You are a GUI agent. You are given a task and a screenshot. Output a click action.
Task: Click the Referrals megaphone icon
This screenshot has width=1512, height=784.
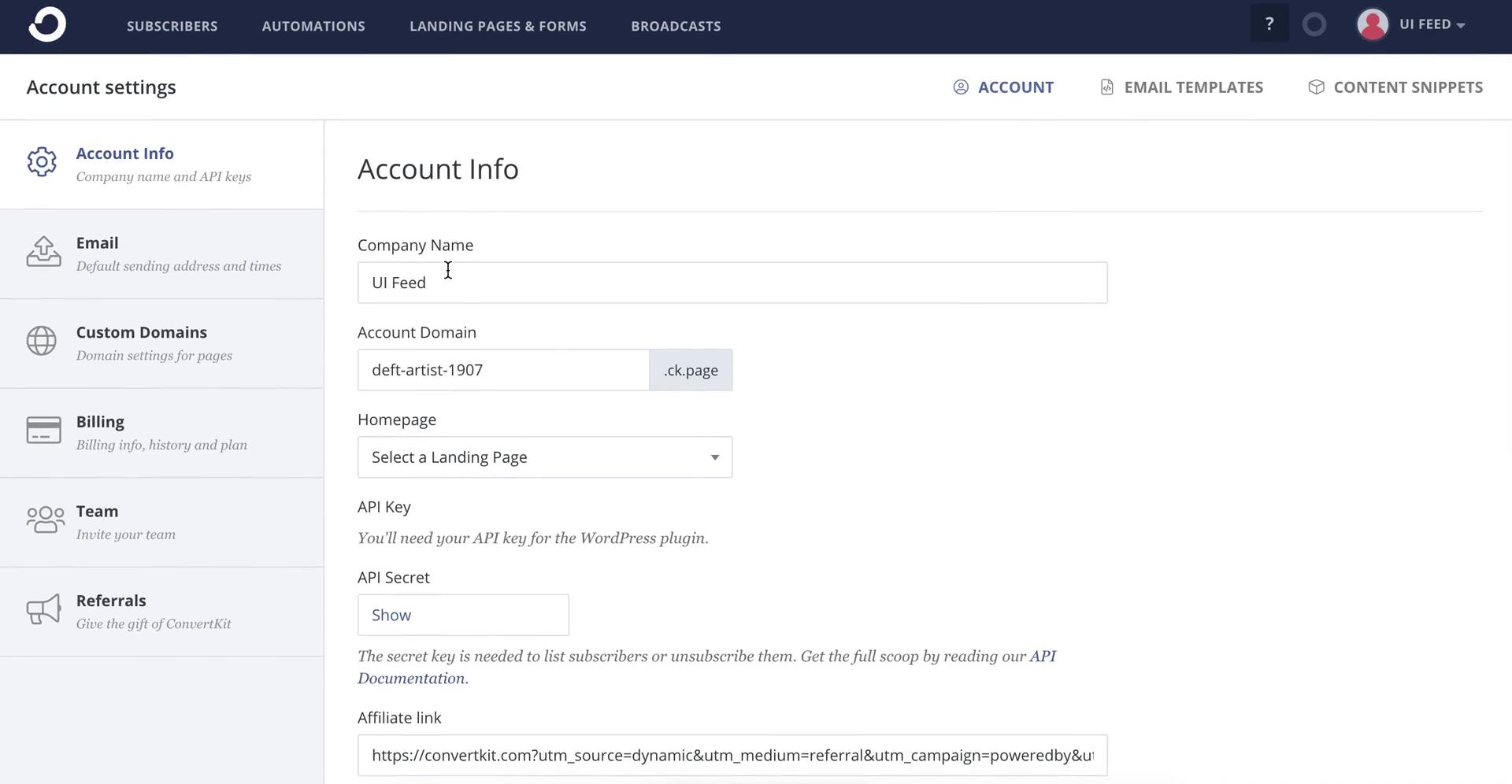coord(43,609)
